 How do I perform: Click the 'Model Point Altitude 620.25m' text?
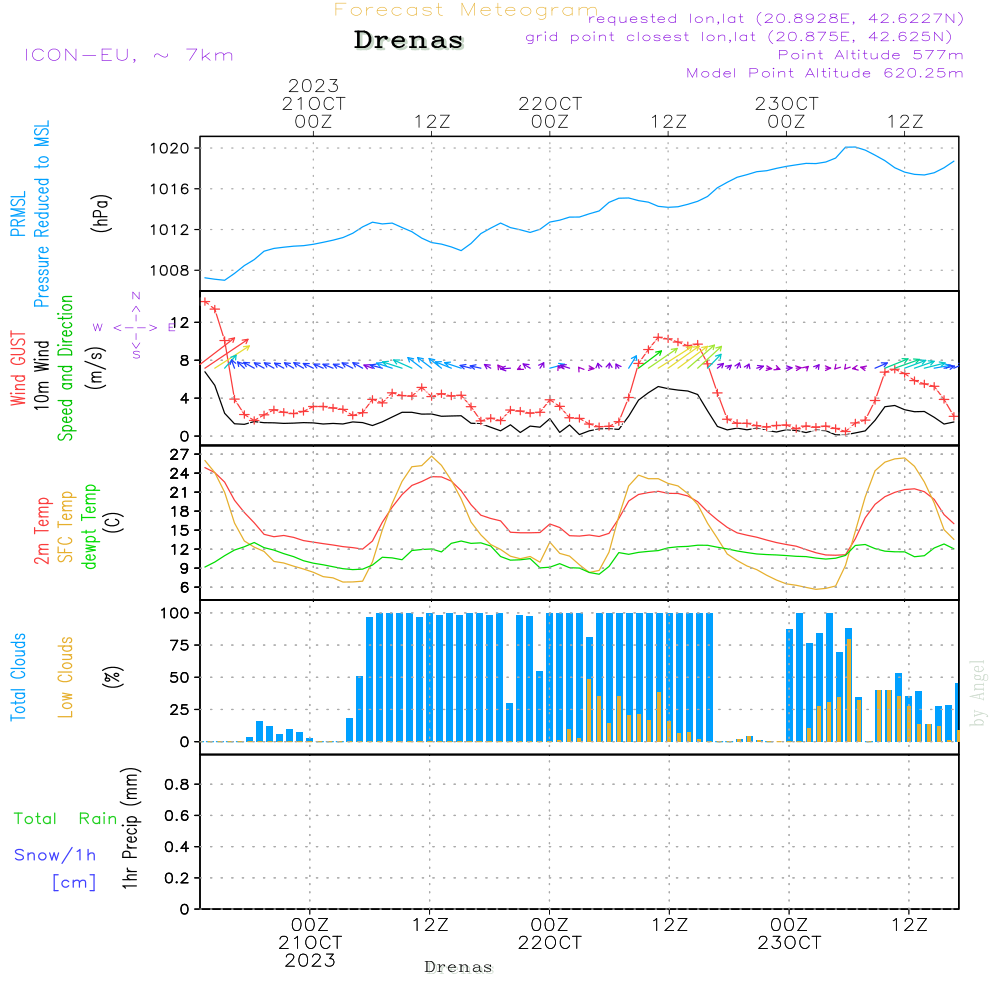pyautogui.click(x=825, y=73)
